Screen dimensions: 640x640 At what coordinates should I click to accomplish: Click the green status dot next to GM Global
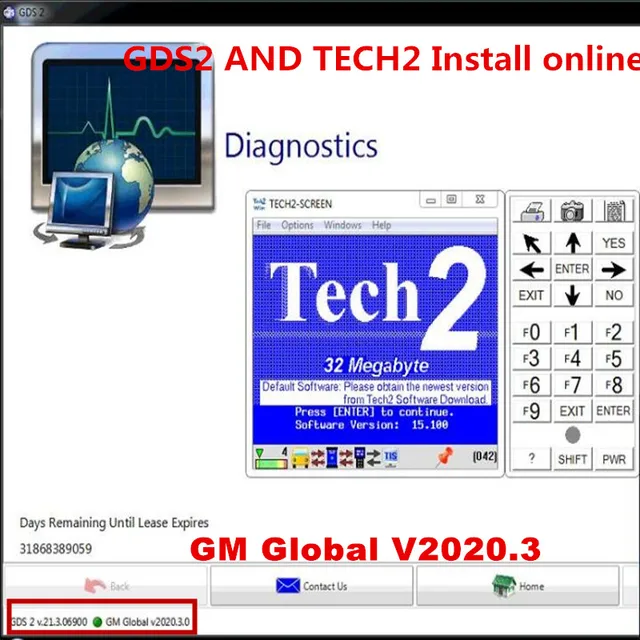pos(97,622)
